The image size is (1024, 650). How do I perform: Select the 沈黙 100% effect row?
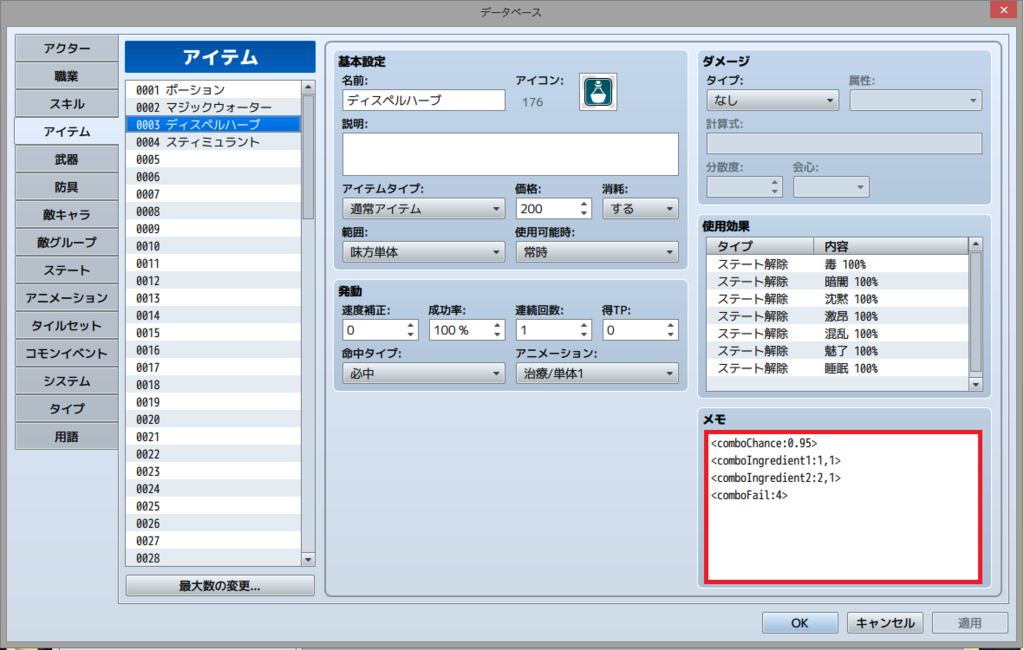(x=837, y=299)
